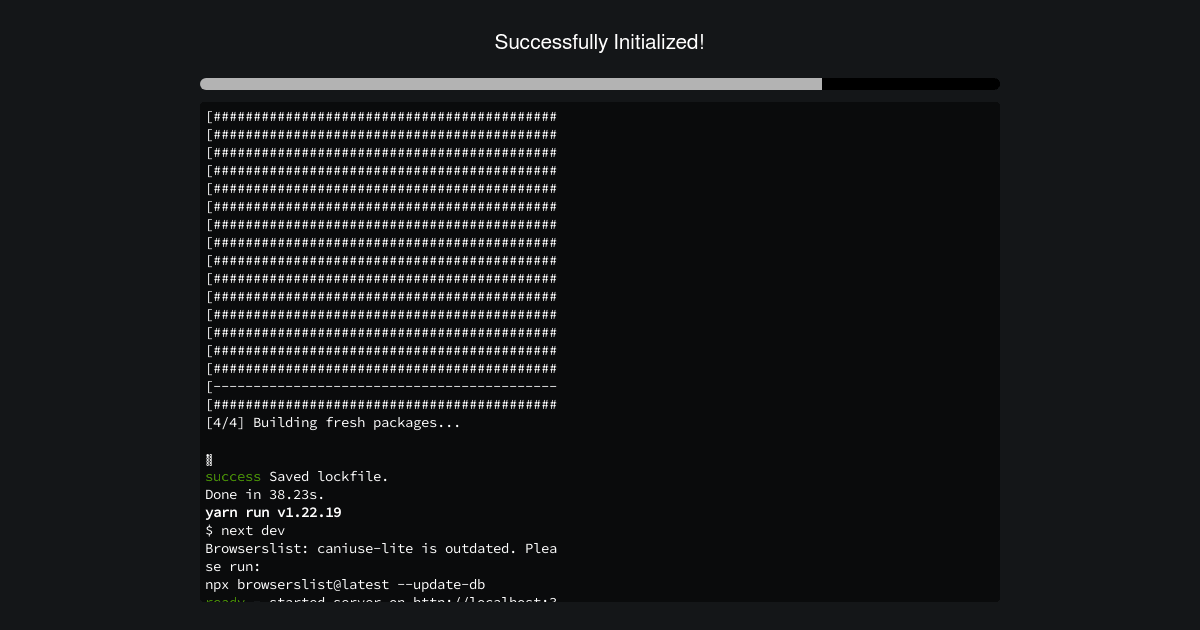1200x630 pixels.
Task: Click the green "success" label in the terminal
Action: click(233, 476)
